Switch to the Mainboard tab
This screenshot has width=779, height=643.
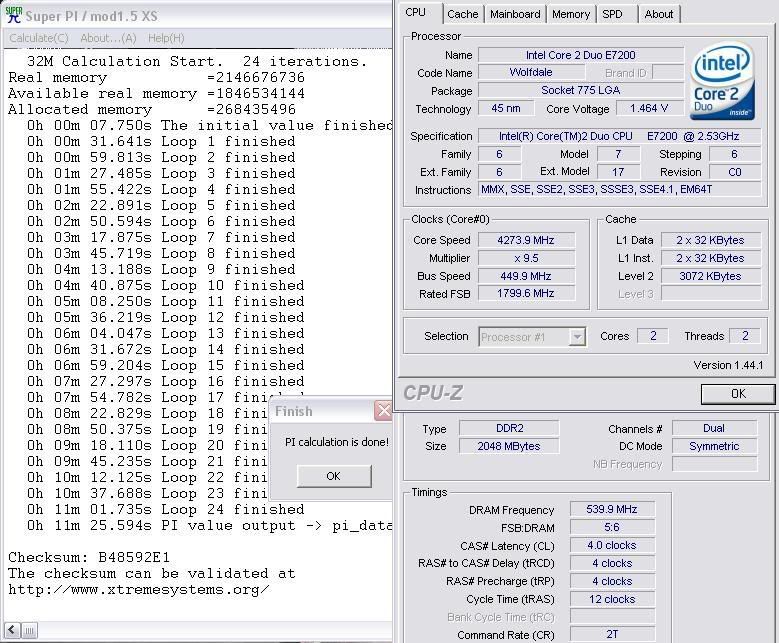tap(515, 14)
